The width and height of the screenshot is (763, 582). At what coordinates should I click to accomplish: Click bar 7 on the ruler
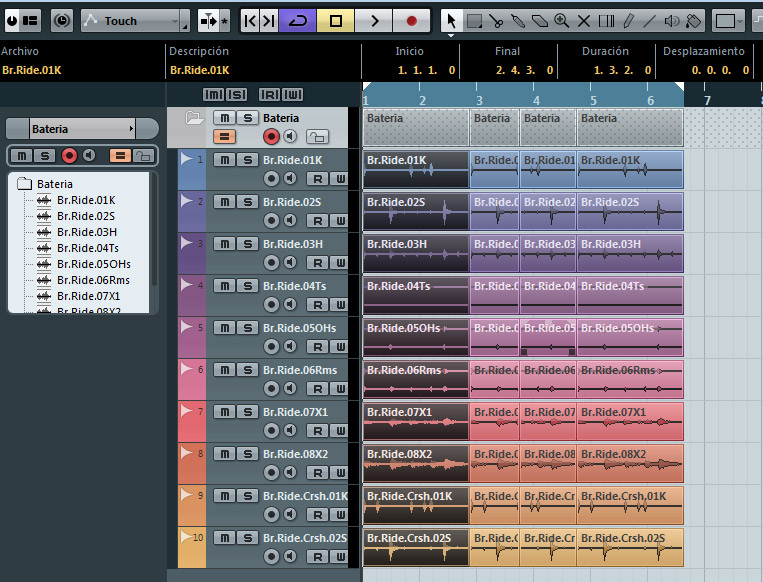708,100
